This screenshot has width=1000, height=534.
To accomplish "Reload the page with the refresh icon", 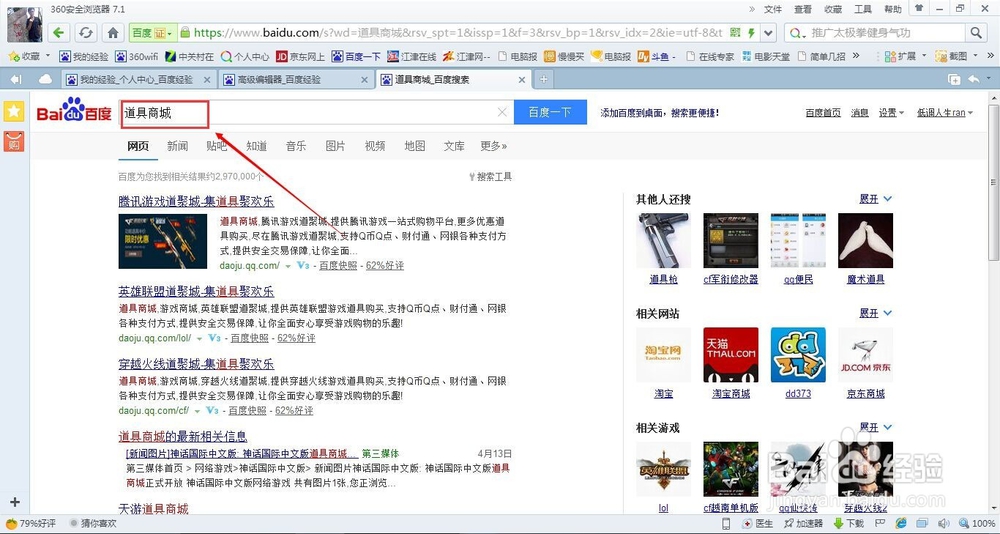I will coord(85,33).
